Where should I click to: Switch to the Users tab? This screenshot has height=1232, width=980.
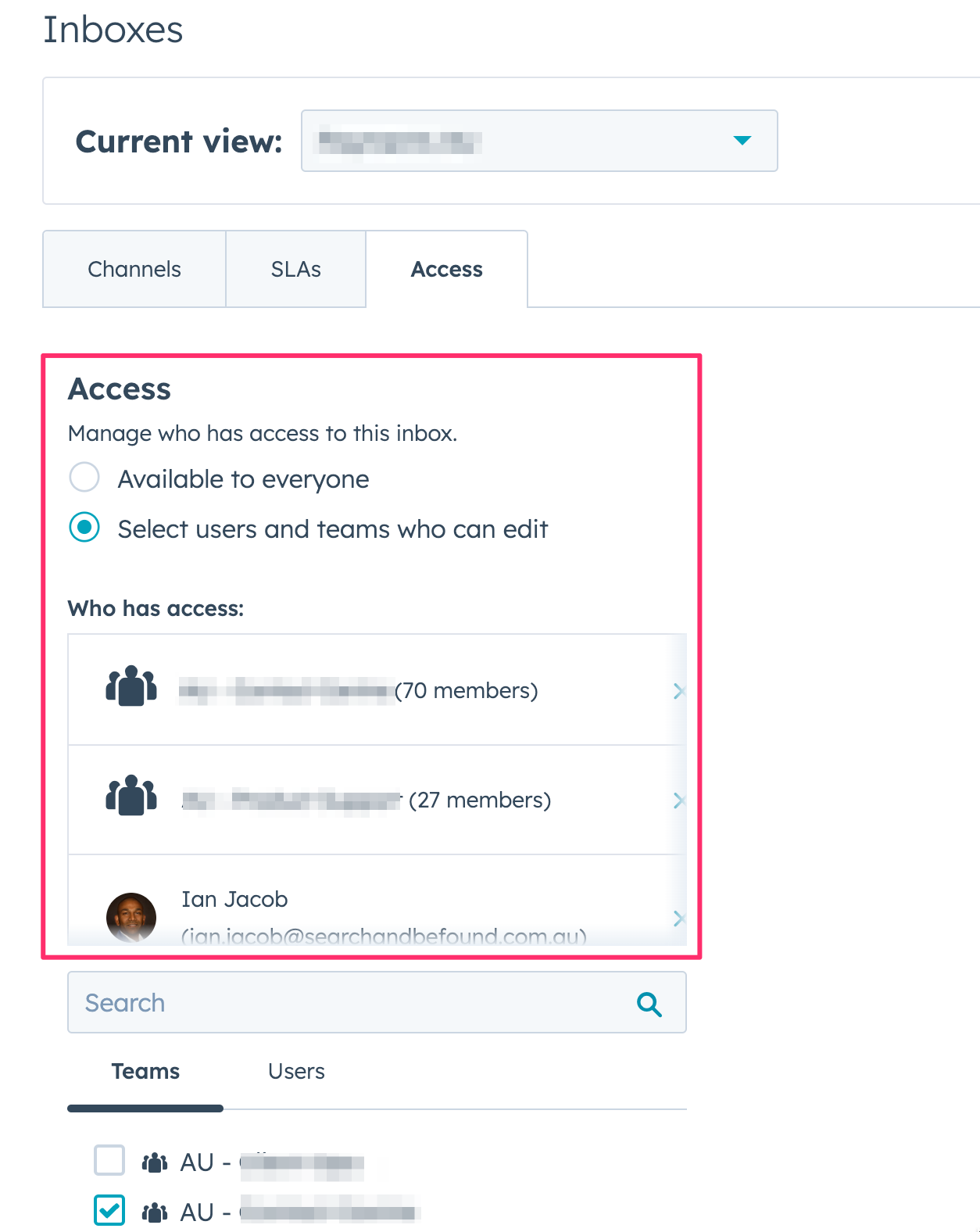tap(296, 1071)
